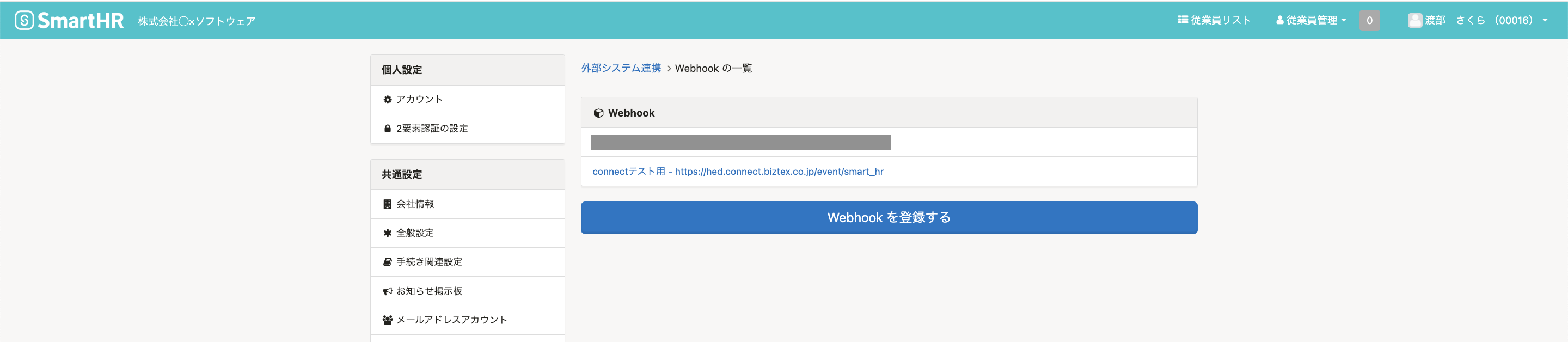
Task: Click Webhook を登録する button
Action: point(889,218)
